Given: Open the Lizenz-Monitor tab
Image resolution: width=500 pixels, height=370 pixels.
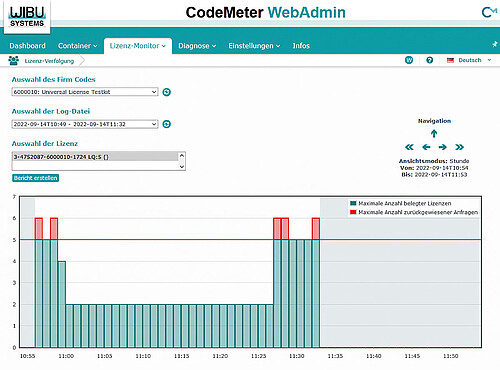Looking at the screenshot, I should pos(138,46).
